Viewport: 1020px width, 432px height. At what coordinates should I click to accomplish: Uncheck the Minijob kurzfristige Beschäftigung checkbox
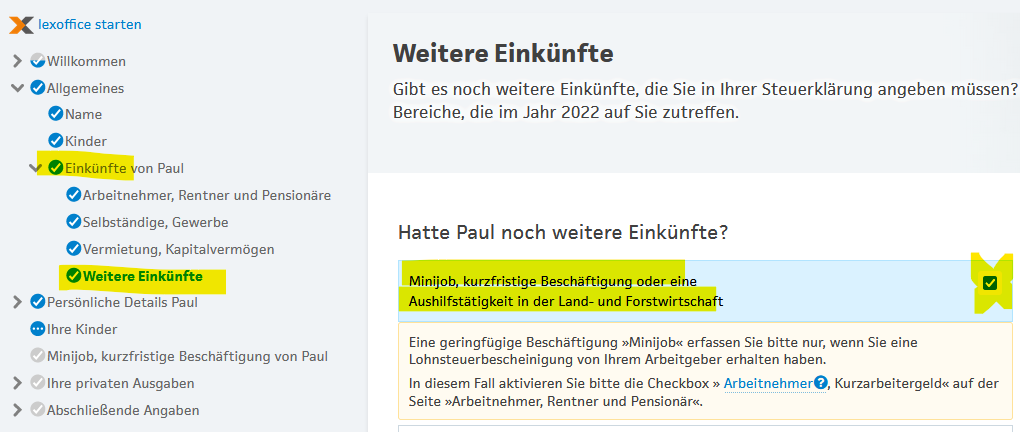(989, 284)
